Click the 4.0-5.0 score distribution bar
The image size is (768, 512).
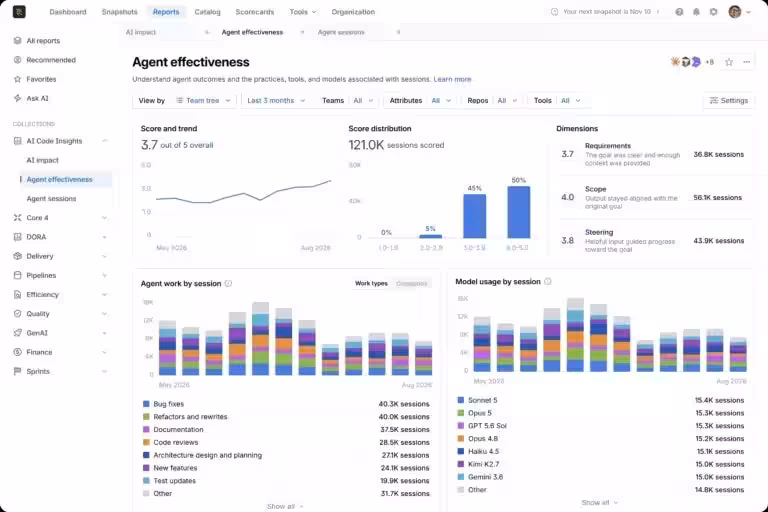click(x=518, y=212)
